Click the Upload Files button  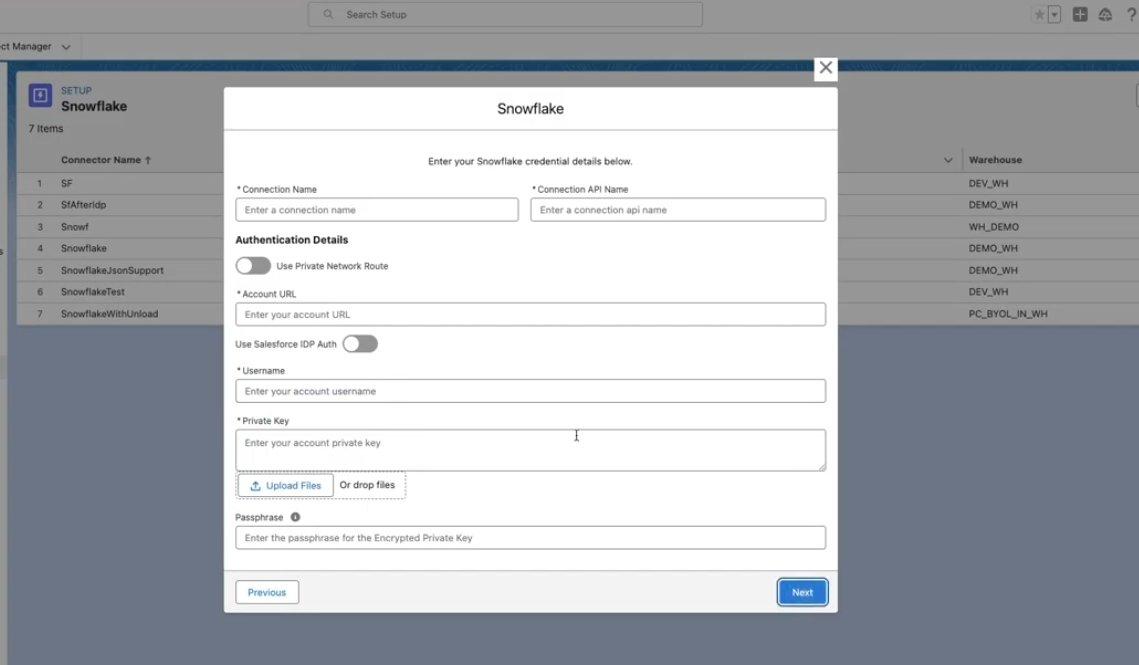coord(285,485)
